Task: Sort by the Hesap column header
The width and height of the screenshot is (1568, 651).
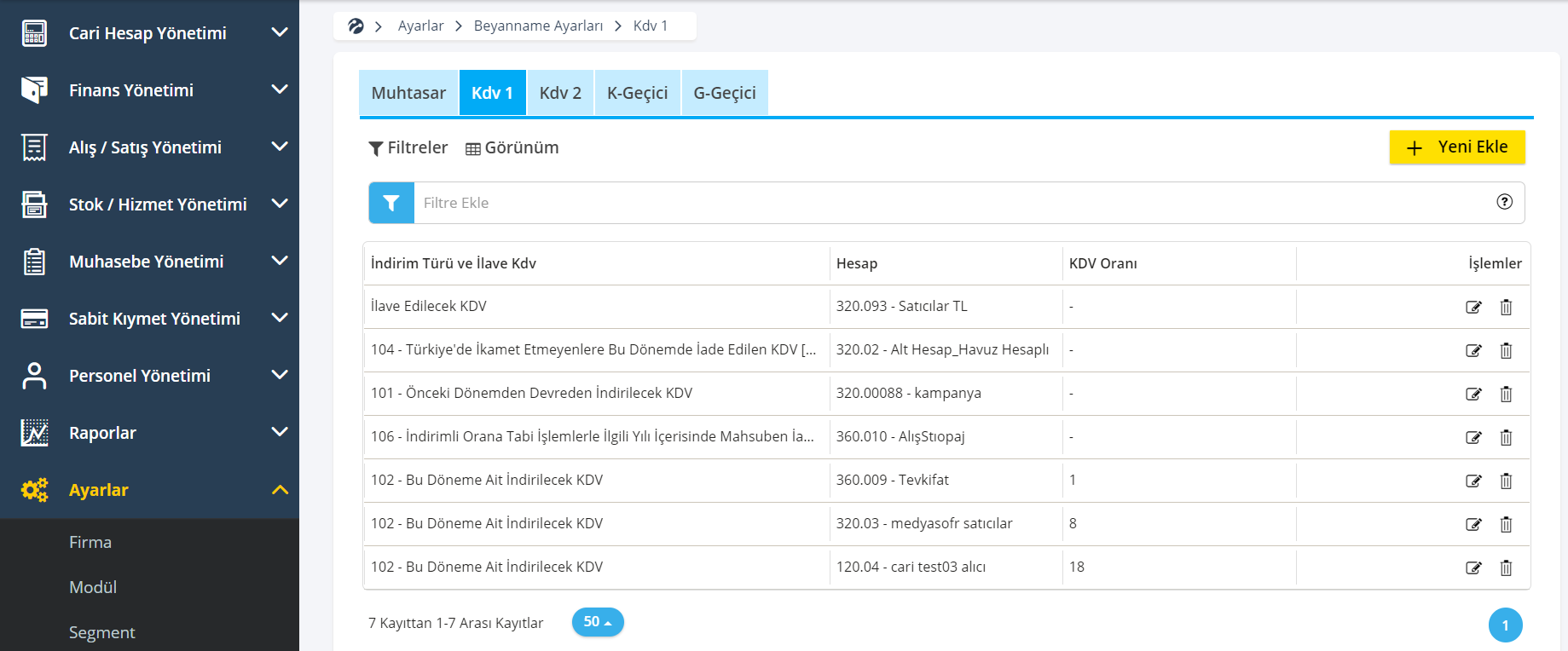Action: coord(857,263)
